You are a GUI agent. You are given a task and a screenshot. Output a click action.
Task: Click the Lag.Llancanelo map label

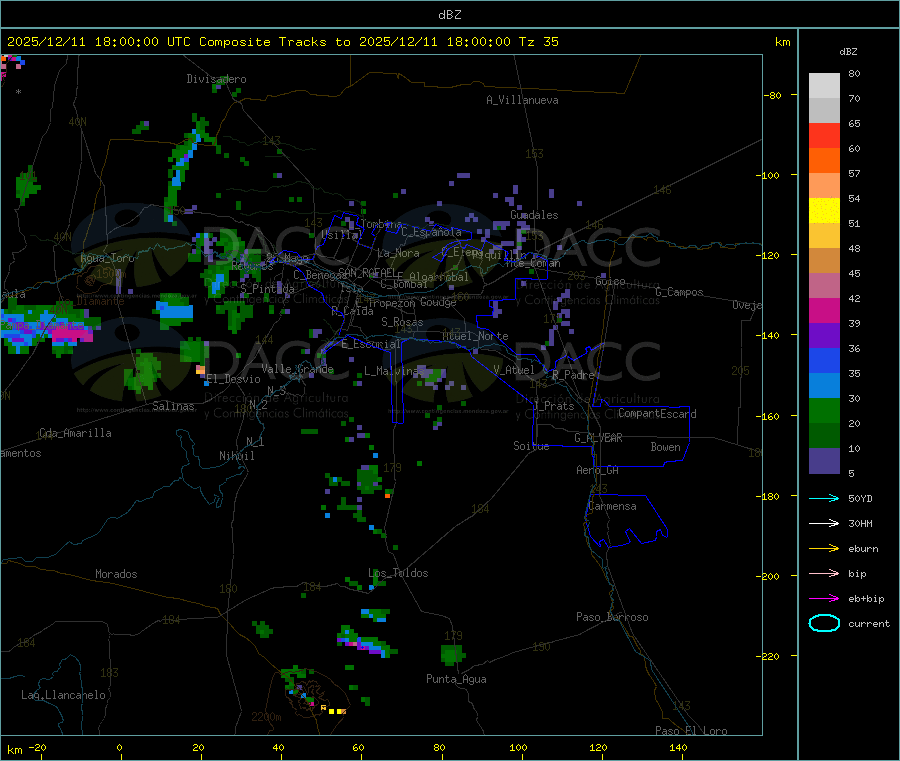click(x=63, y=695)
